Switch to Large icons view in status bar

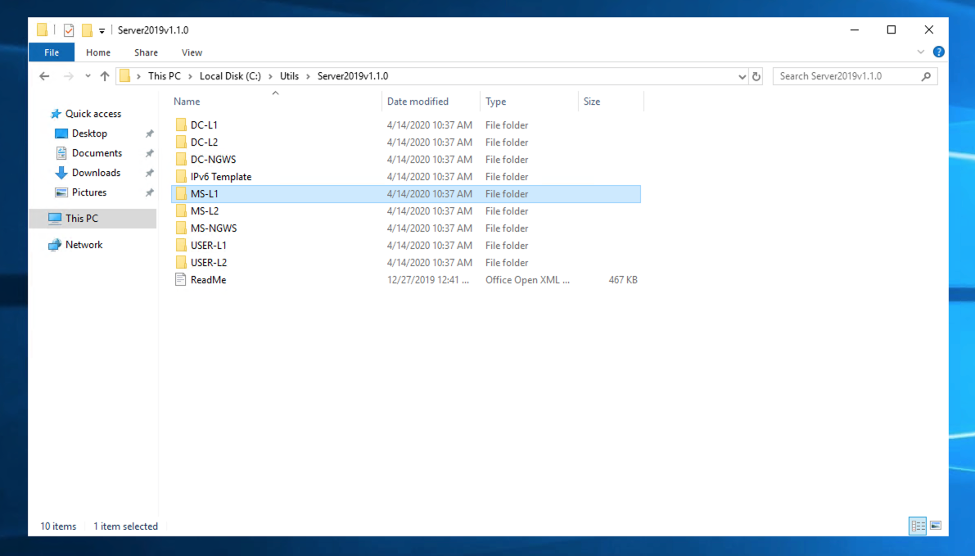936,525
